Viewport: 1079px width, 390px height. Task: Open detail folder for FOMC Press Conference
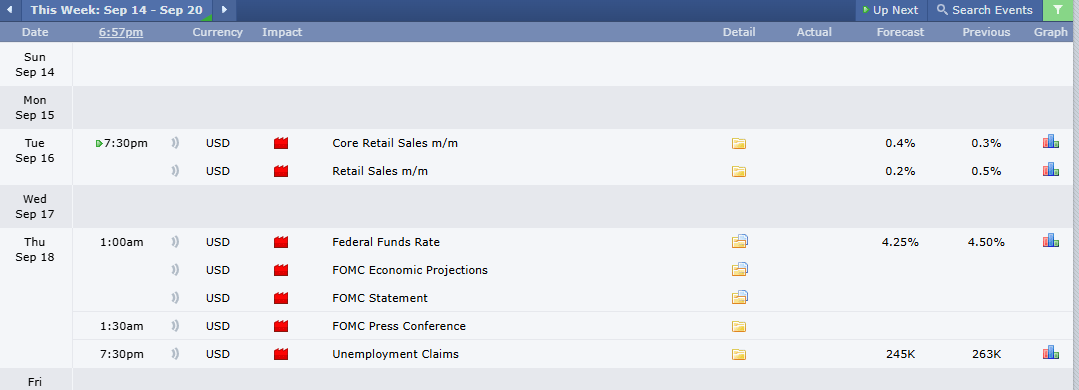739,327
